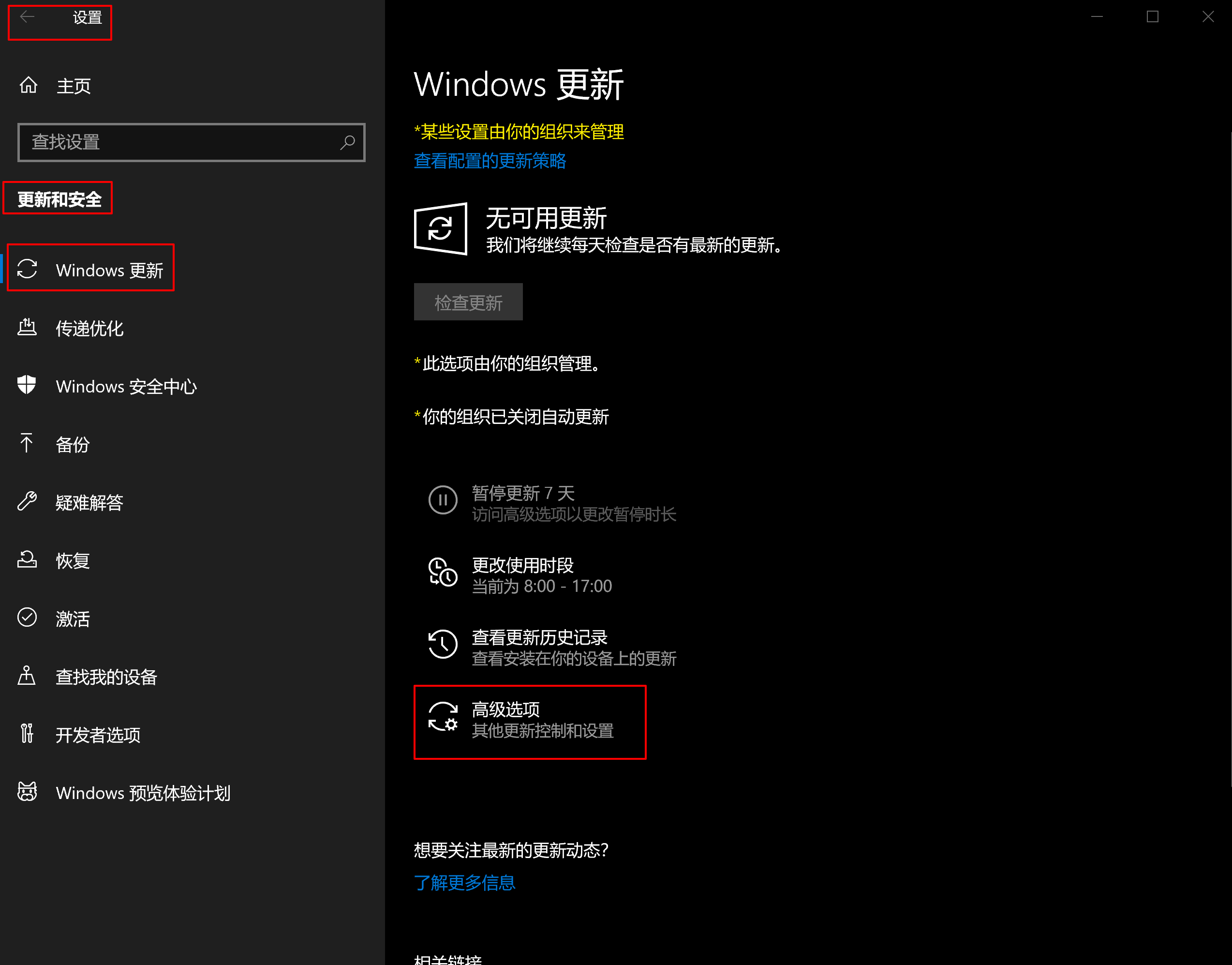Viewport: 1232px width, 965px height.
Task: Open 查看更新历史记录 option
Action: coord(552,647)
